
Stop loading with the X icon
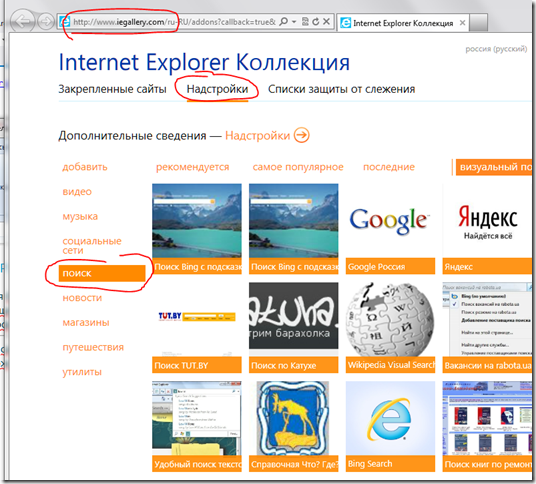point(326,22)
